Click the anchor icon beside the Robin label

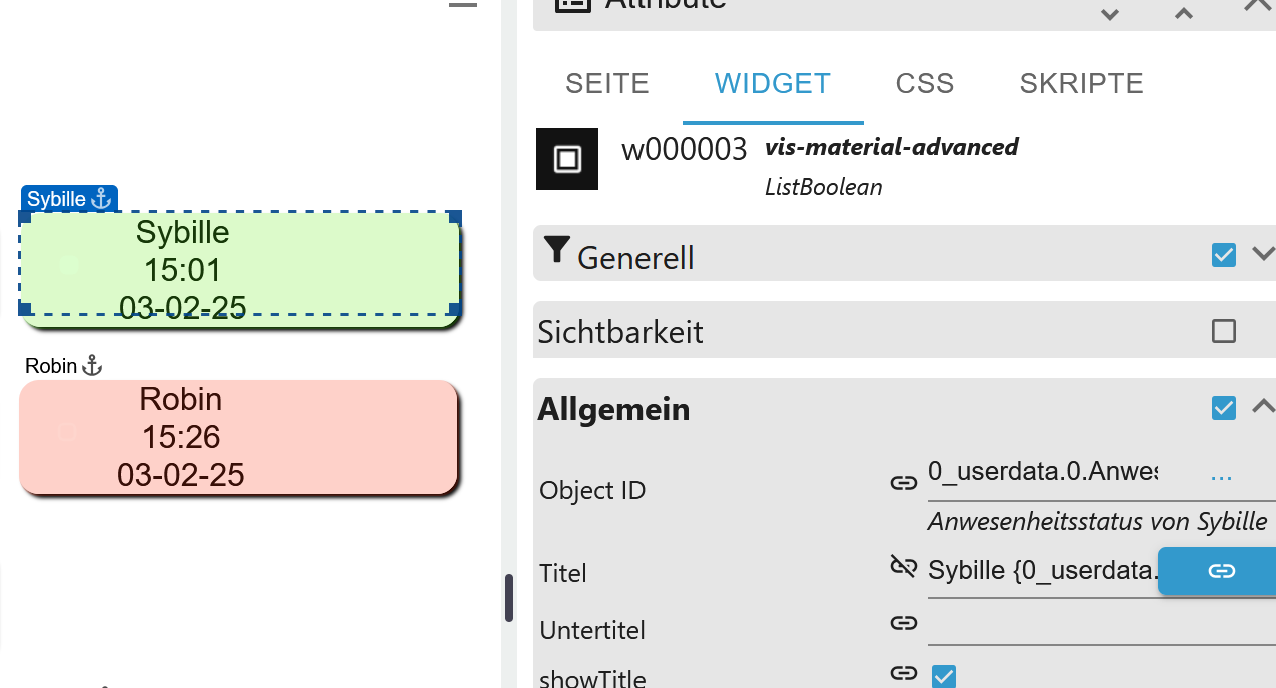pos(92,366)
